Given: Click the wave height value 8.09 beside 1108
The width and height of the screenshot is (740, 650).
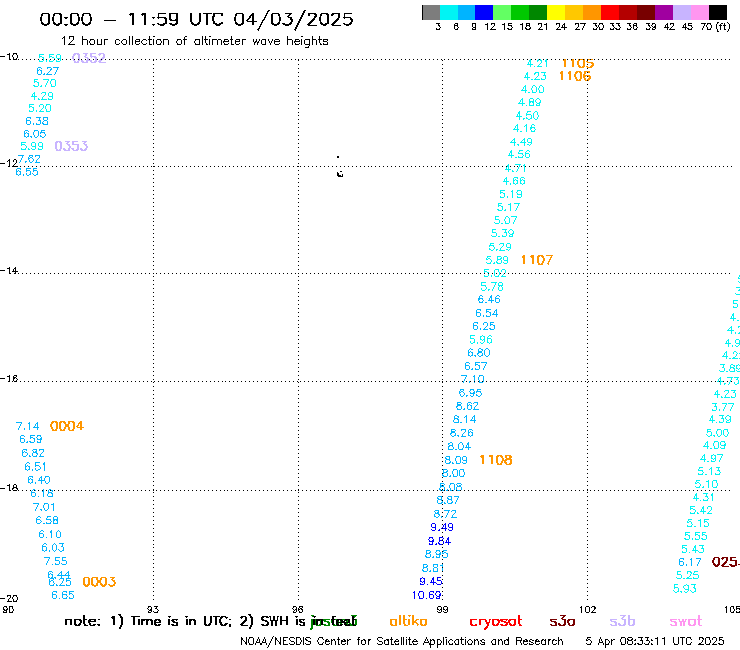Looking at the screenshot, I should pos(456,460).
